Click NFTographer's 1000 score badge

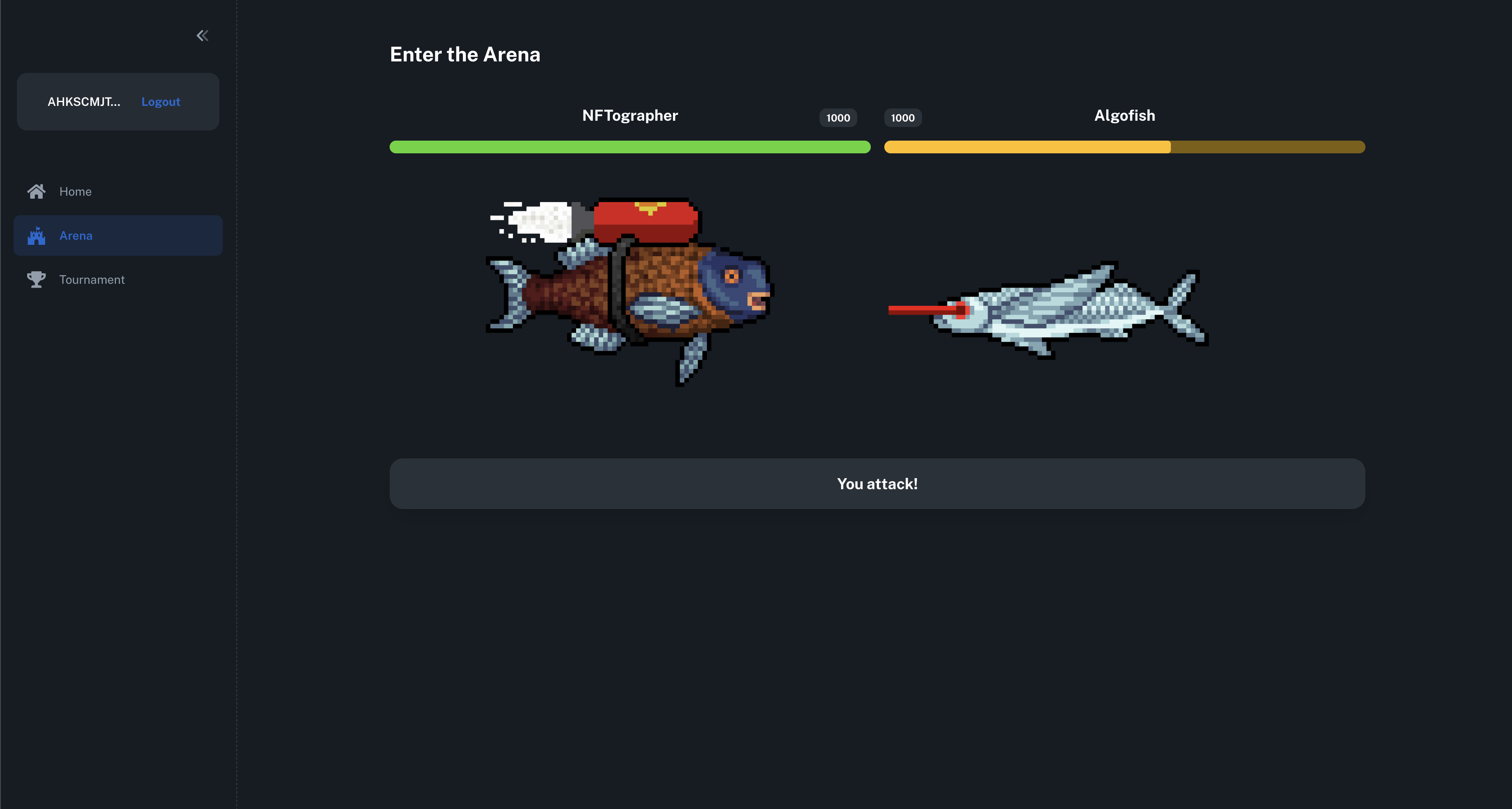coord(838,117)
